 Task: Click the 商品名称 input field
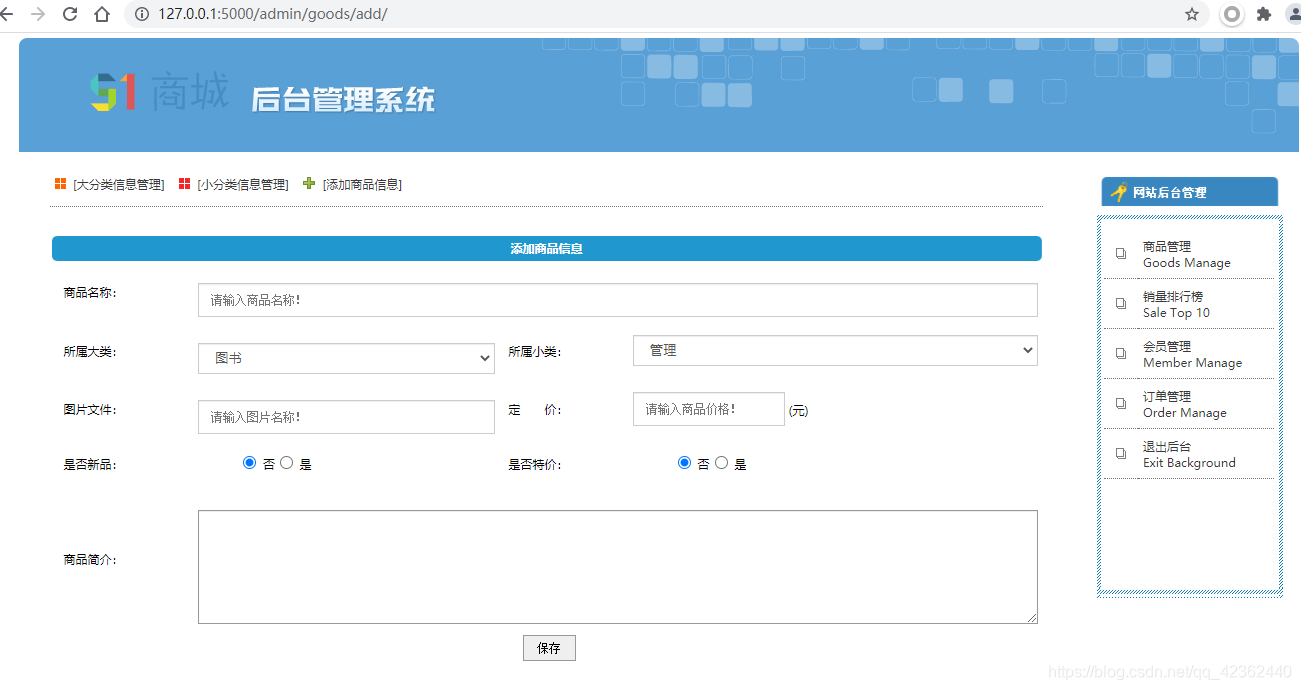618,300
